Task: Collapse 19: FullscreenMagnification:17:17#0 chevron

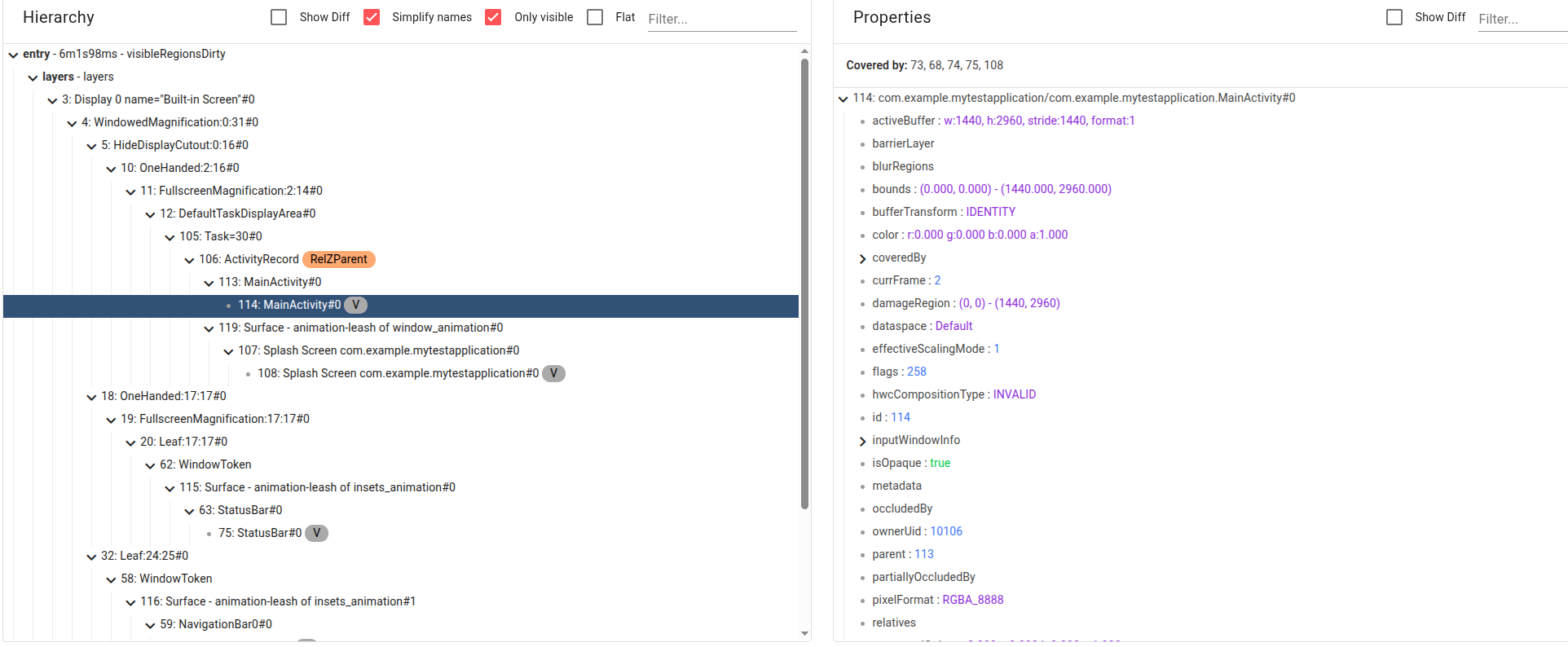Action: (111, 420)
